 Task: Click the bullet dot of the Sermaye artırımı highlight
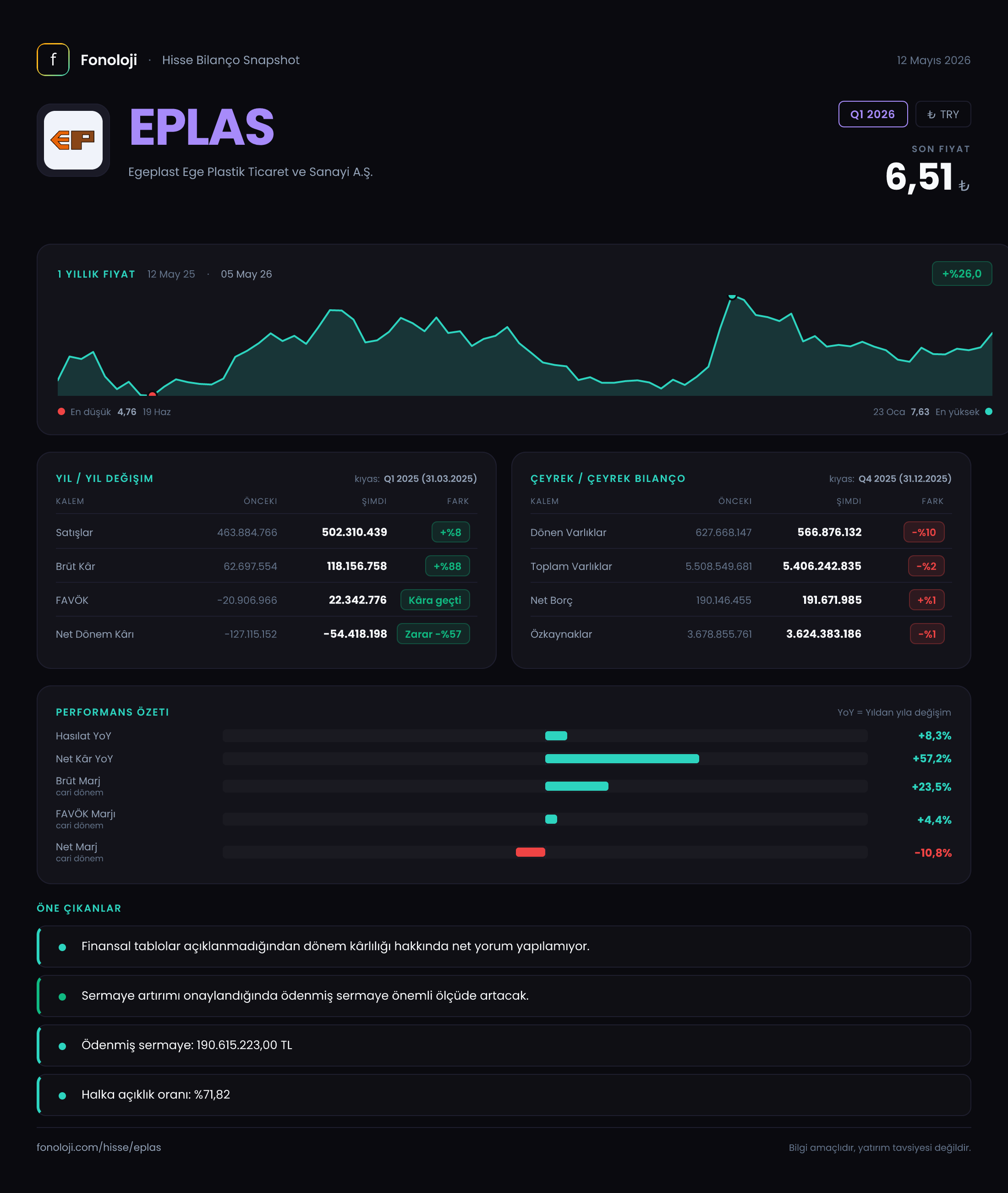[x=62, y=996]
